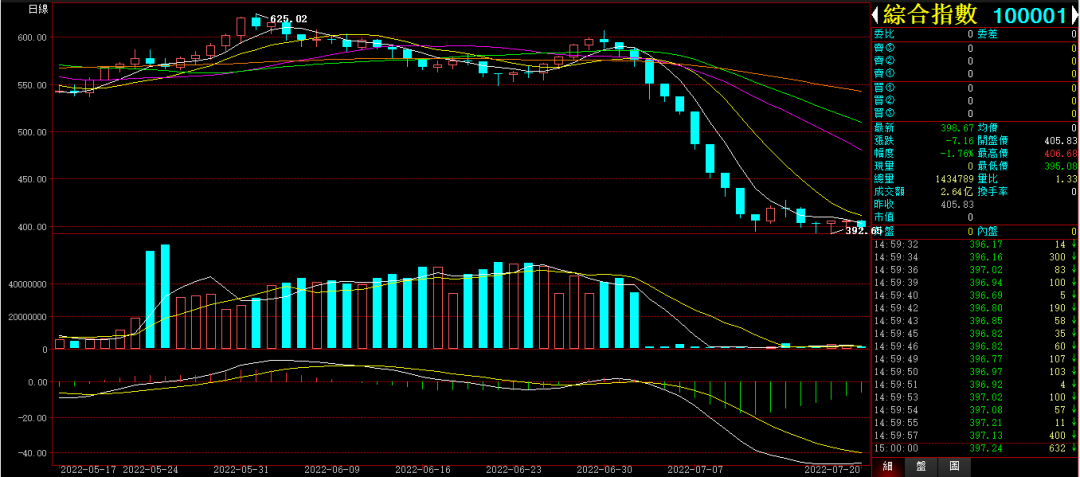
Task: Click the opening price 405.83 beside 開盤價
Action: [x=1060, y=140]
